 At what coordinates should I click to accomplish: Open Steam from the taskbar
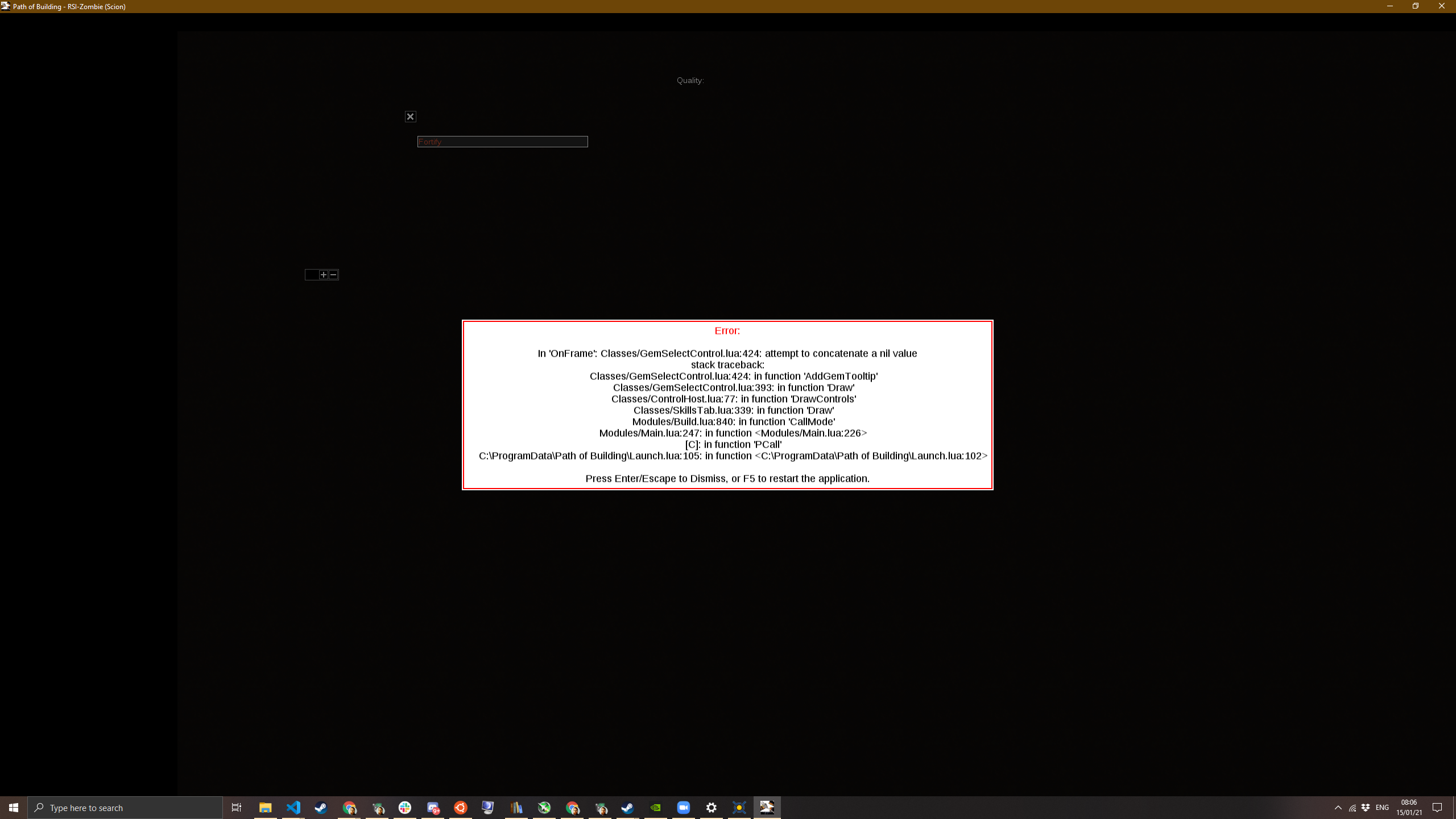[321, 808]
